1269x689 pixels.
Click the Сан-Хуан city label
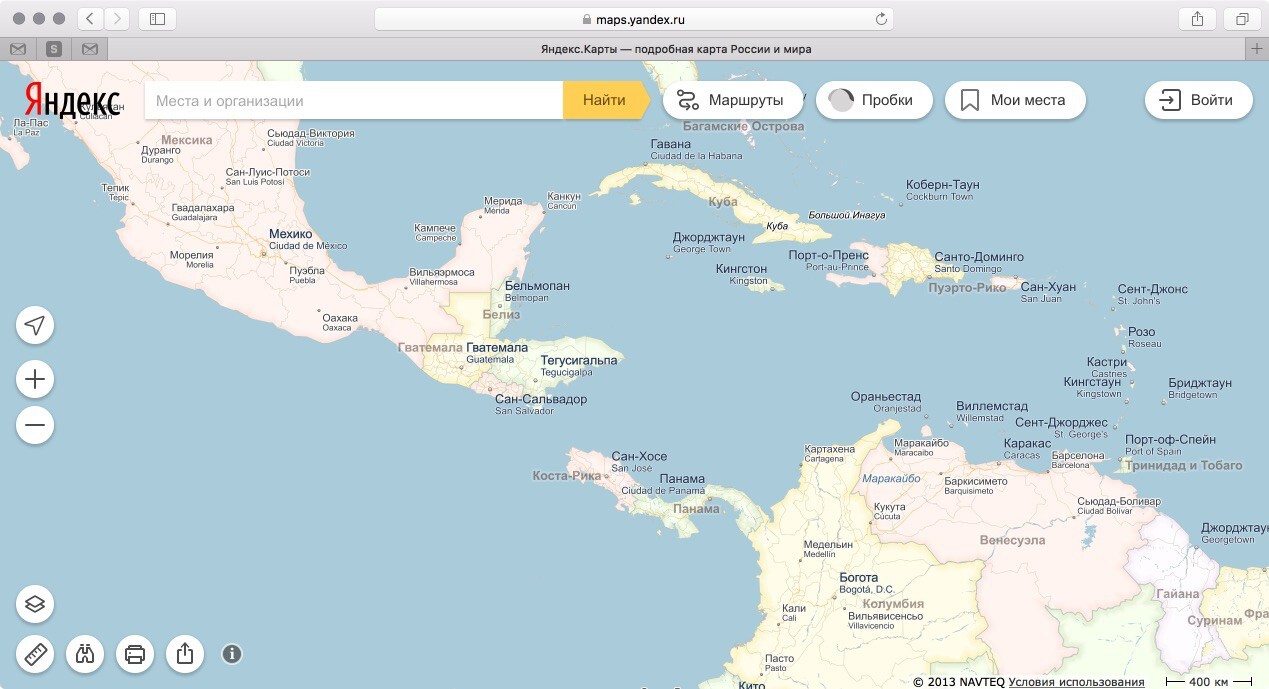[1048, 287]
